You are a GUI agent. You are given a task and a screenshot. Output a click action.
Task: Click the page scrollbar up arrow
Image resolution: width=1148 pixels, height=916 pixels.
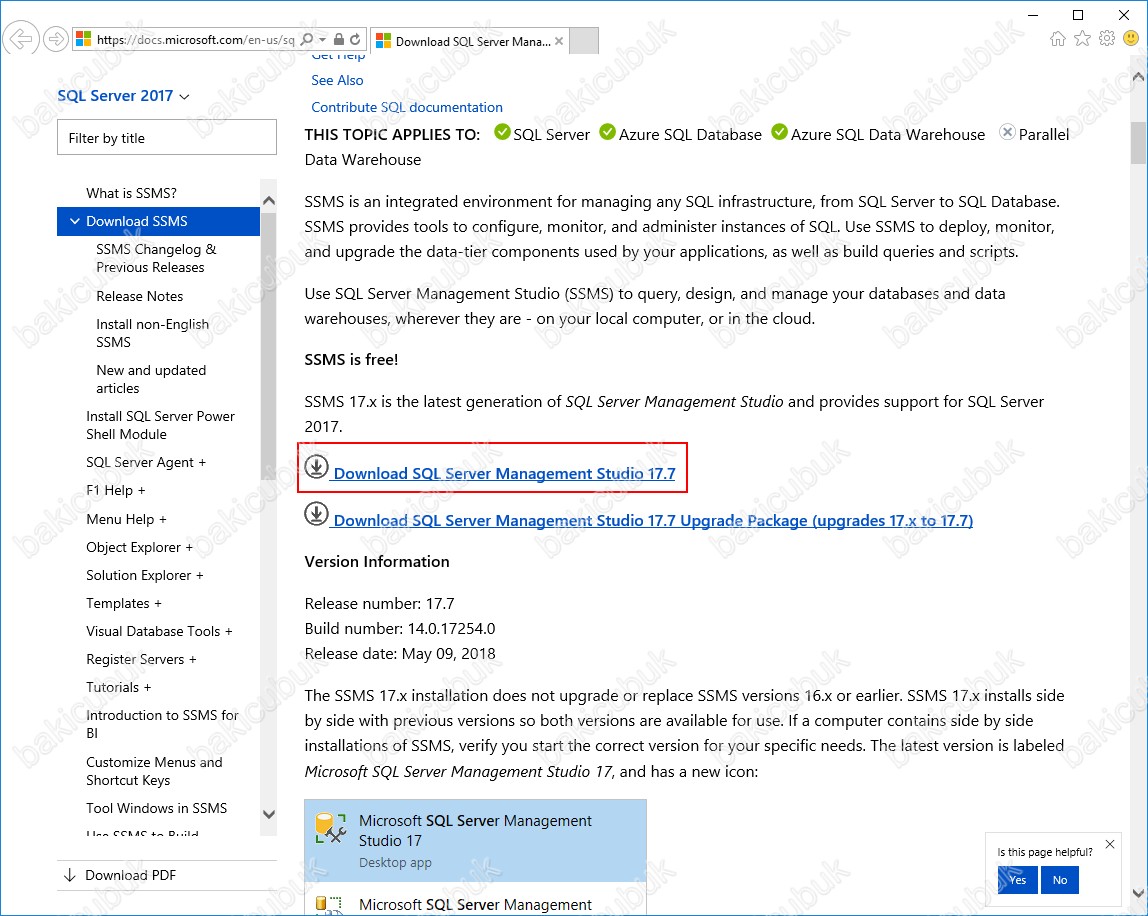pos(1138,76)
